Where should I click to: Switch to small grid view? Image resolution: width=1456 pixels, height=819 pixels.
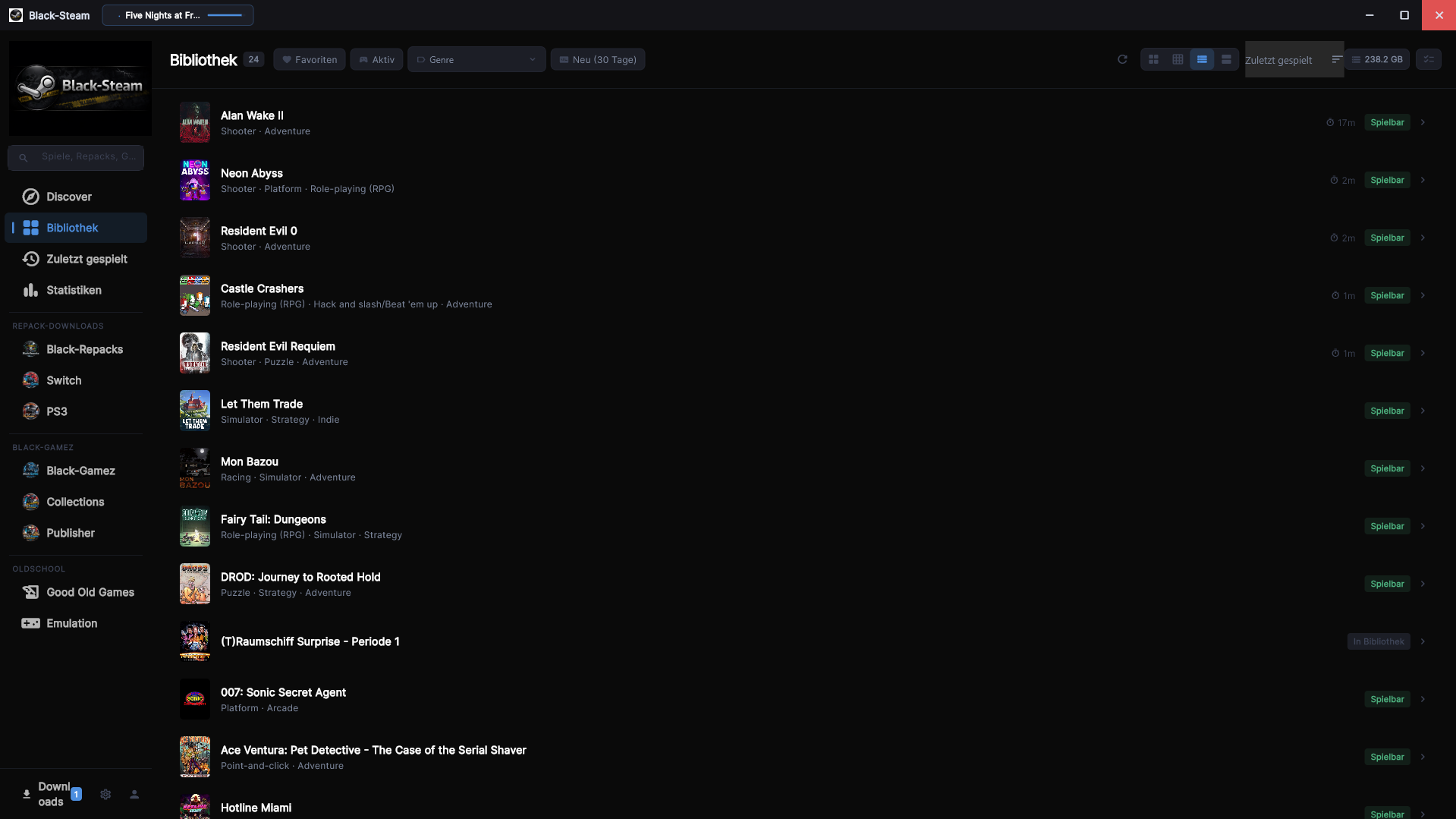tap(1178, 59)
